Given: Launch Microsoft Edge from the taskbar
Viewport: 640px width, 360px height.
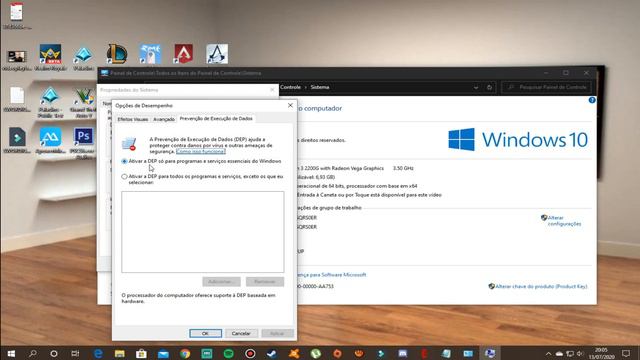Looking at the screenshot, I should point(98,353).
